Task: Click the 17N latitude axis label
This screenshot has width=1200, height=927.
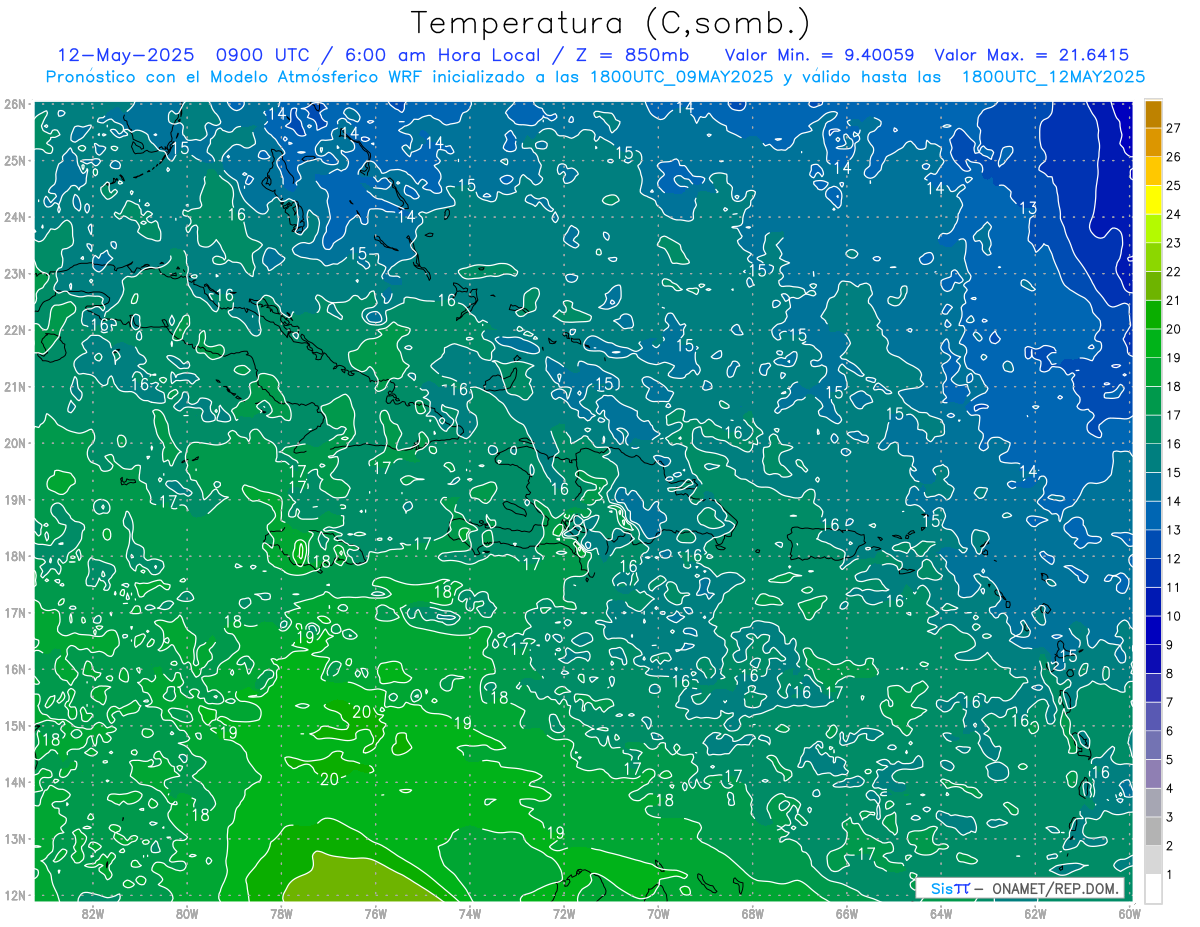Action: [14, 612]
